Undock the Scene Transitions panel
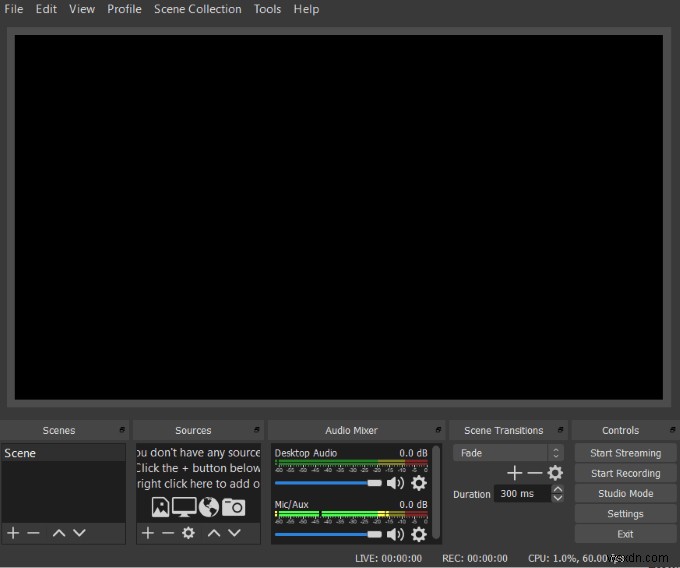The image size is (680, 568). pos(560,430)
